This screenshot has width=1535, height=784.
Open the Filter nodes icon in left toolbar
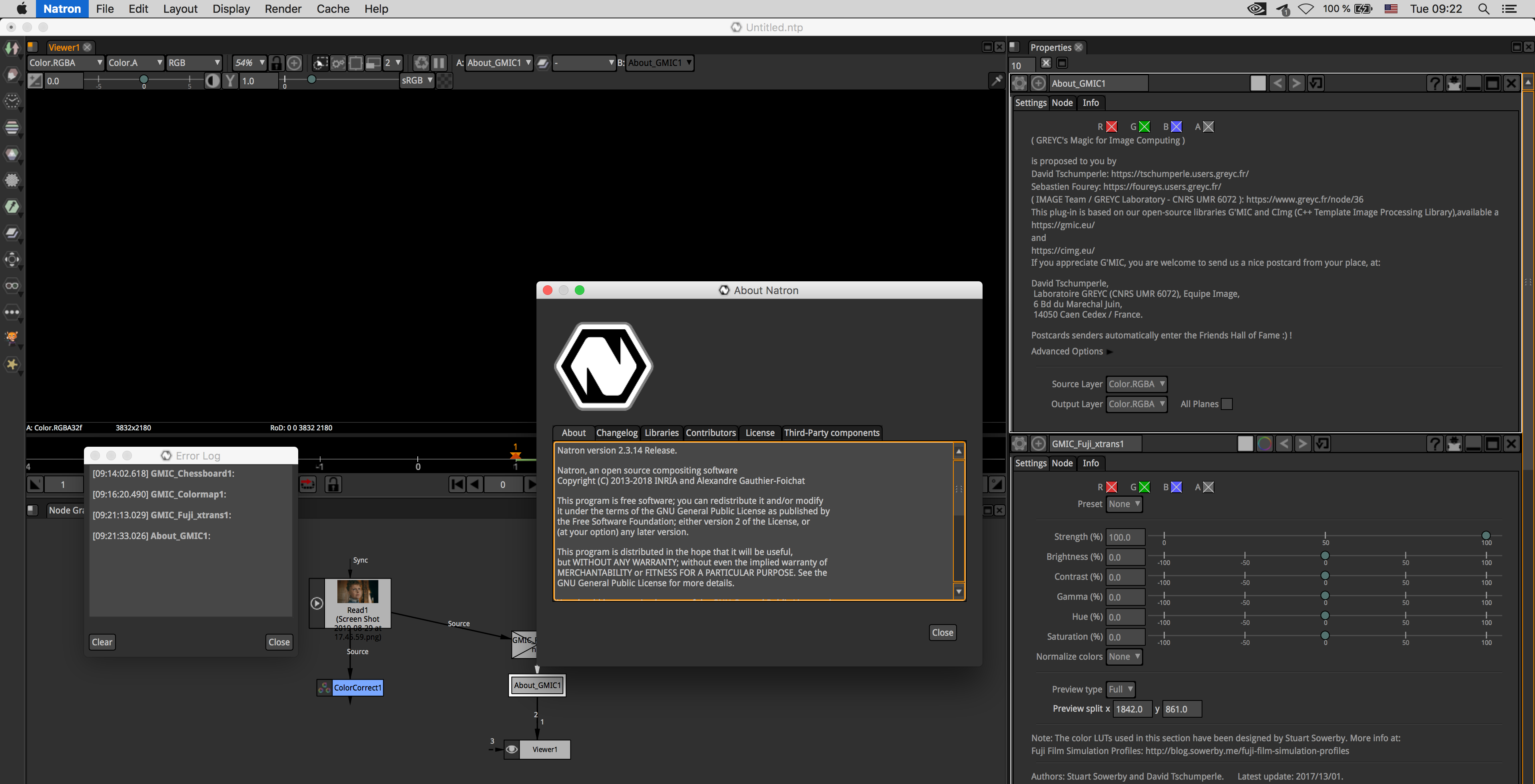click(11, 180)
